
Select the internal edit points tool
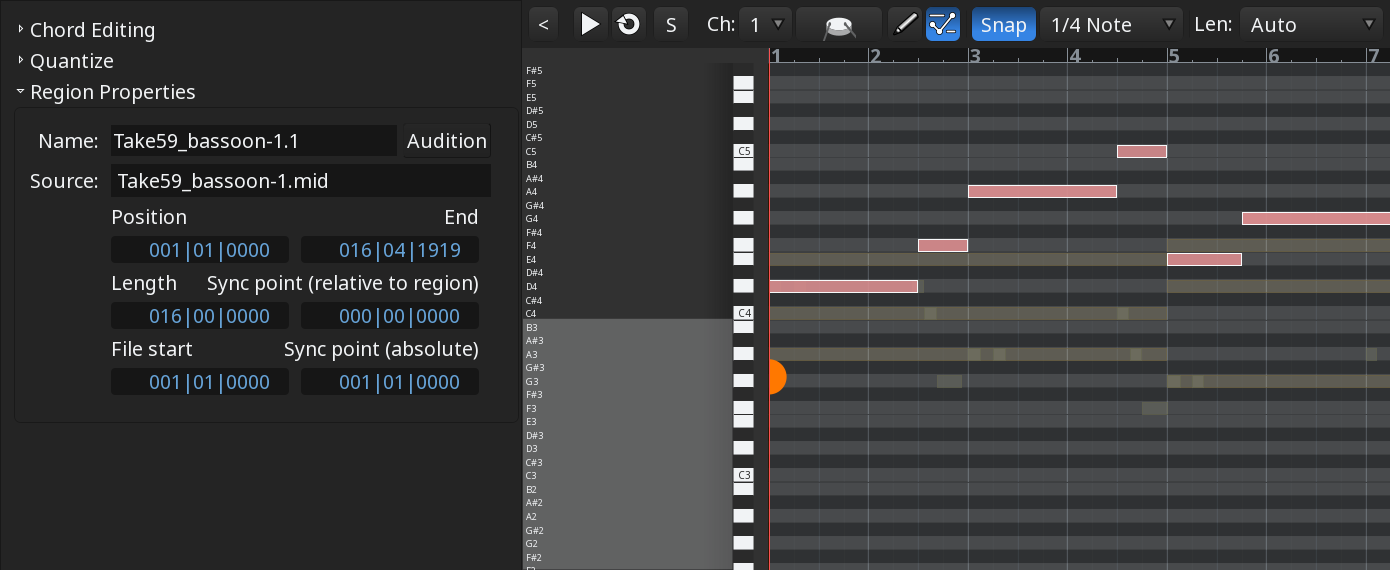pos(942,24)
